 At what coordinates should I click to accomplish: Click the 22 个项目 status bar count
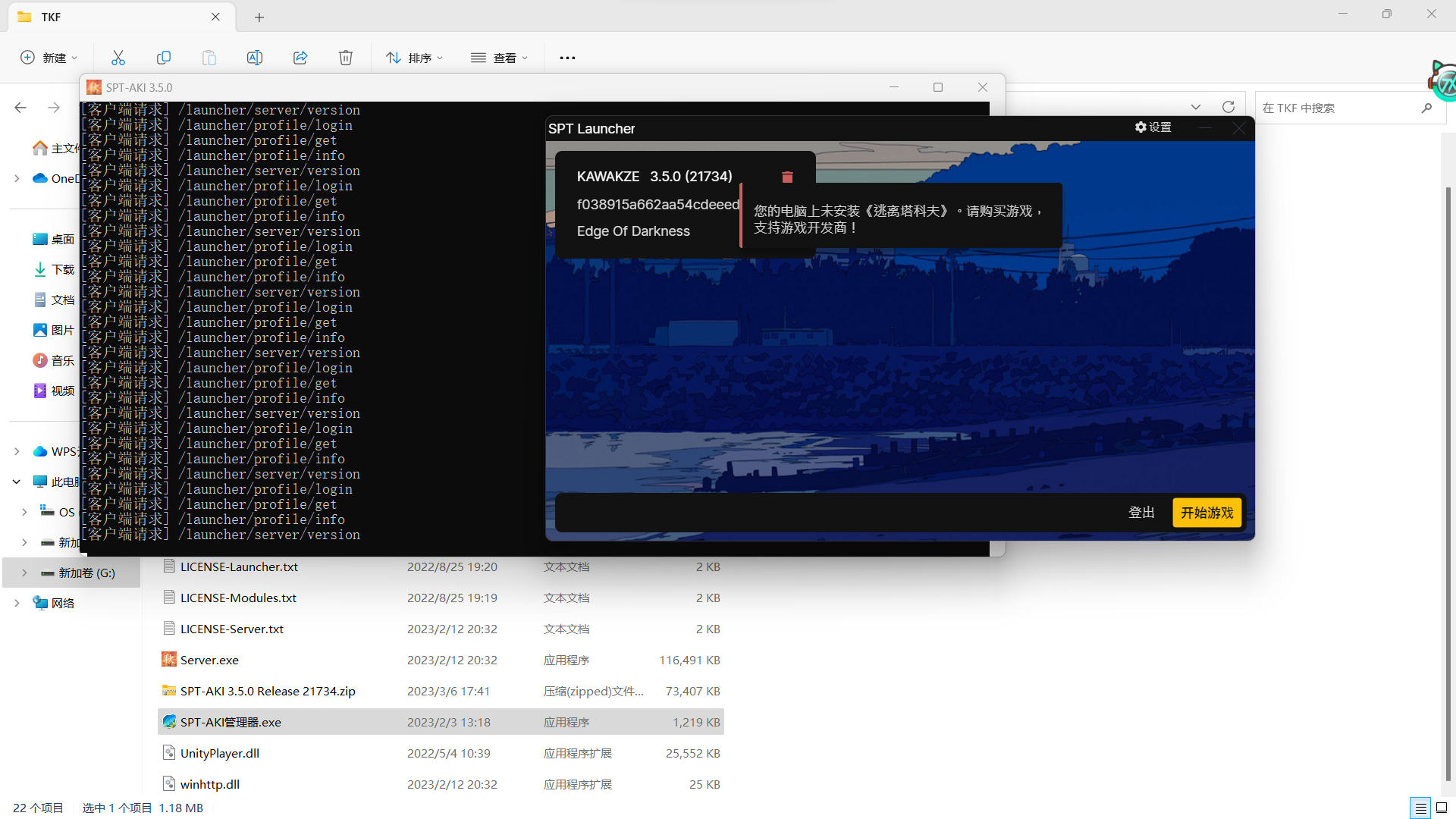pos(38,808)
